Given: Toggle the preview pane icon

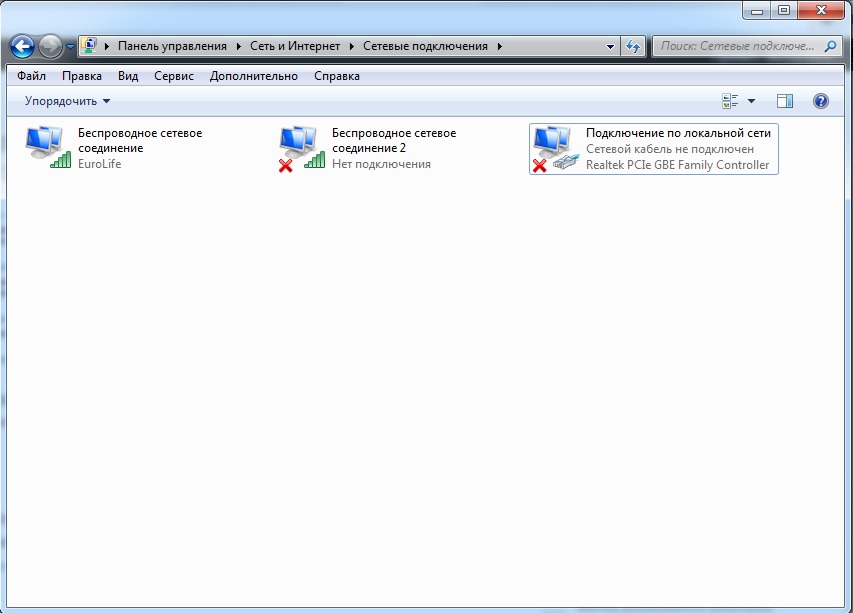Looking at the screenshot, I should (785, 101).
